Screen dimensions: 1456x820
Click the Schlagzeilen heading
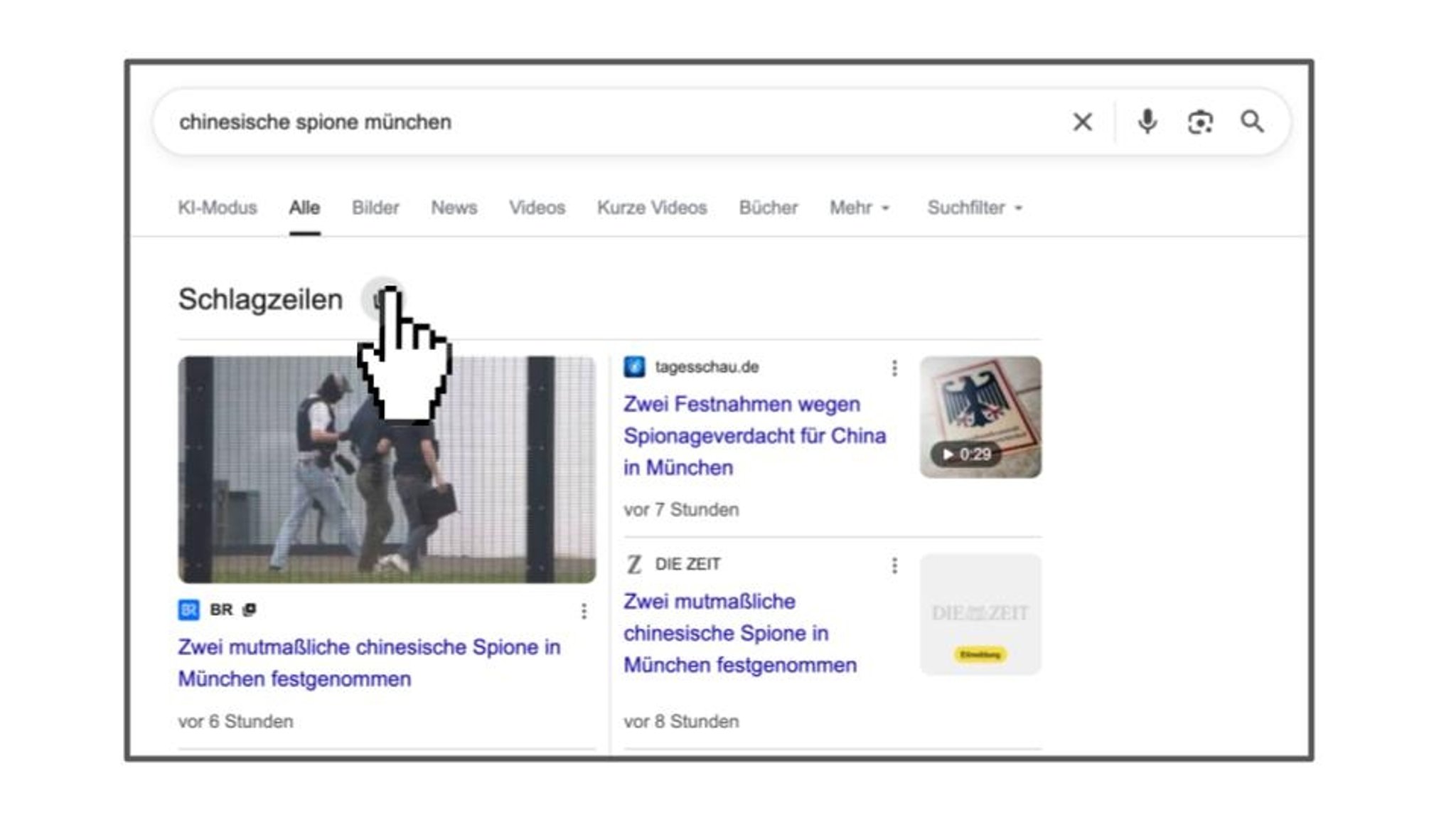(x=260, y=299)
